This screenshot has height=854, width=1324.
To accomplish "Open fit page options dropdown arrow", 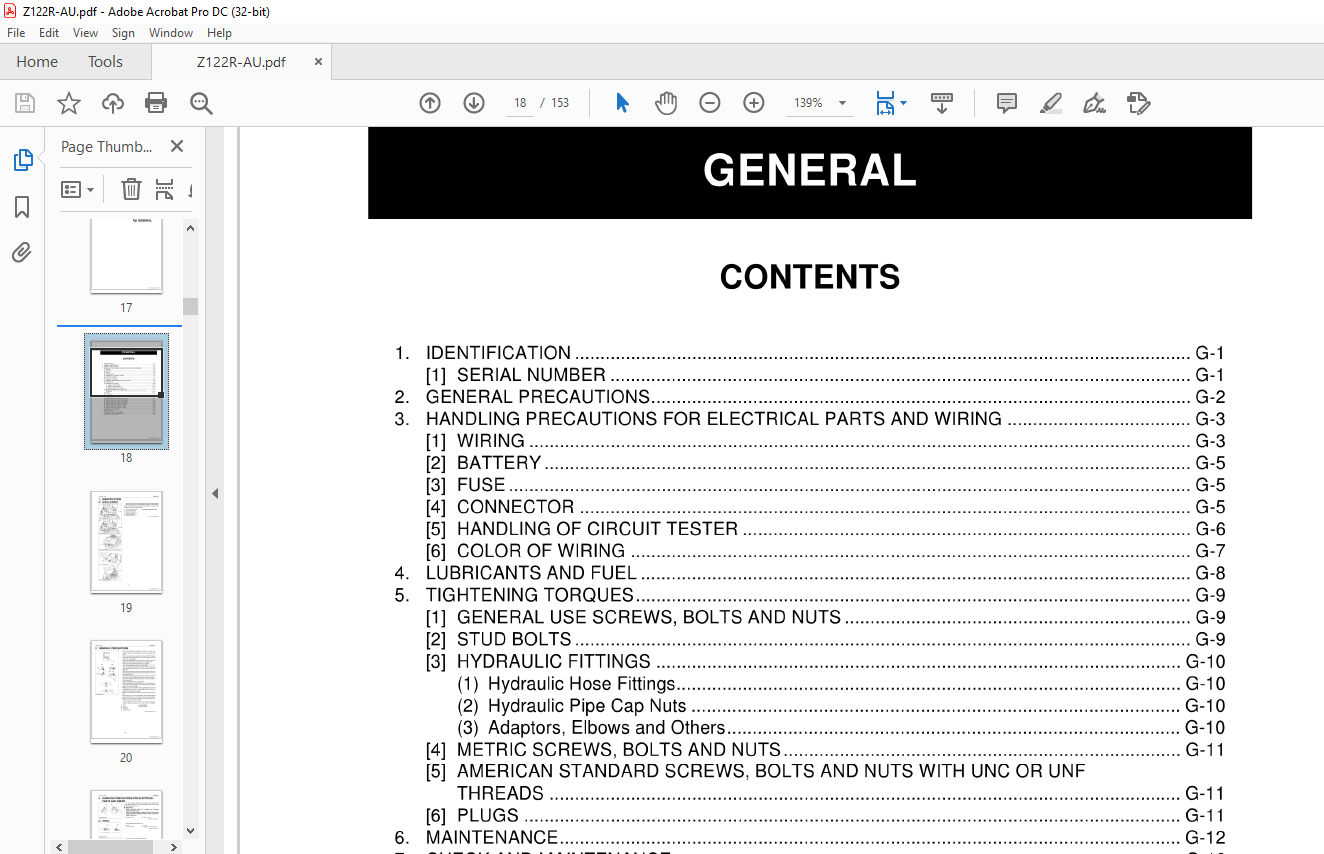I will click(x=904, y=103).
